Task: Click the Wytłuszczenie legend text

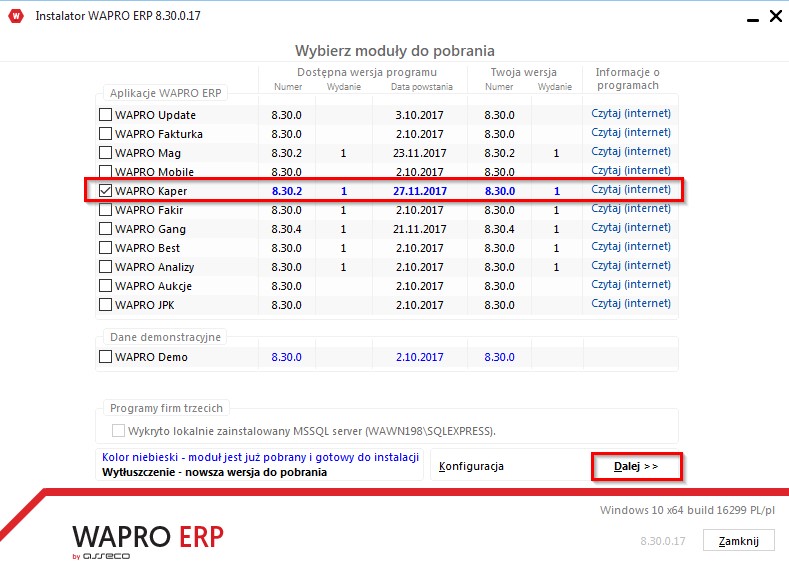Action: click(x=214, y=472)
